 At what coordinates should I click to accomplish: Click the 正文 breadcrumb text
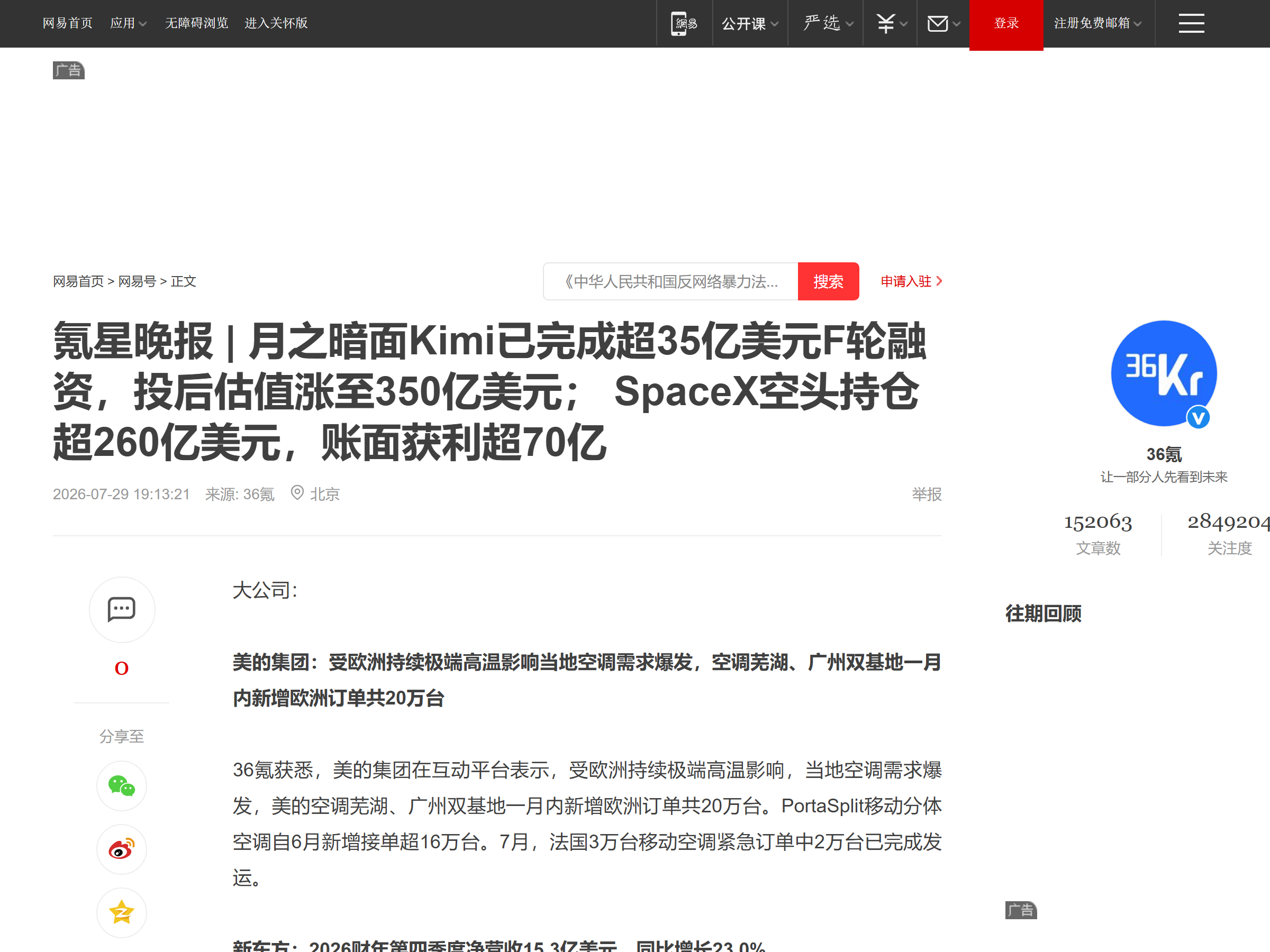point(184,281)
